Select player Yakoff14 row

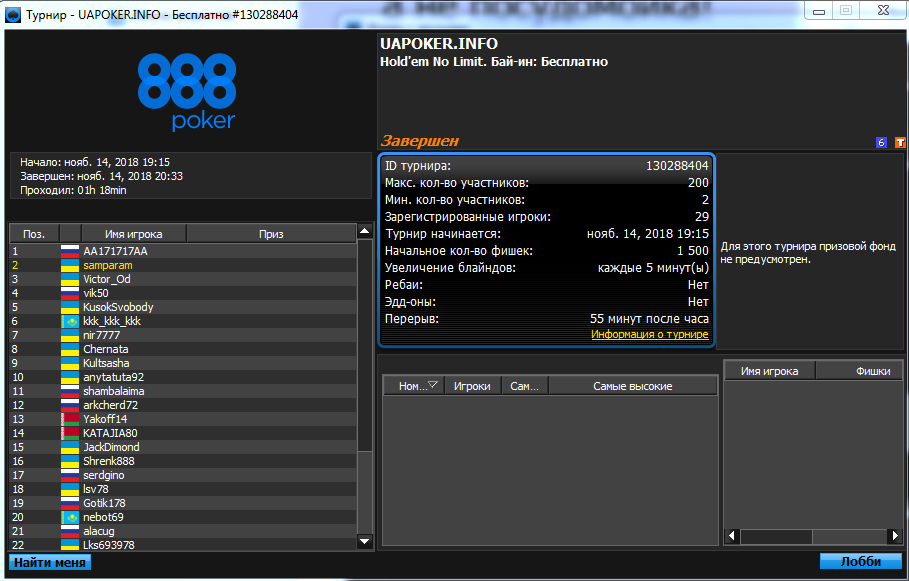tap(183, 419)
